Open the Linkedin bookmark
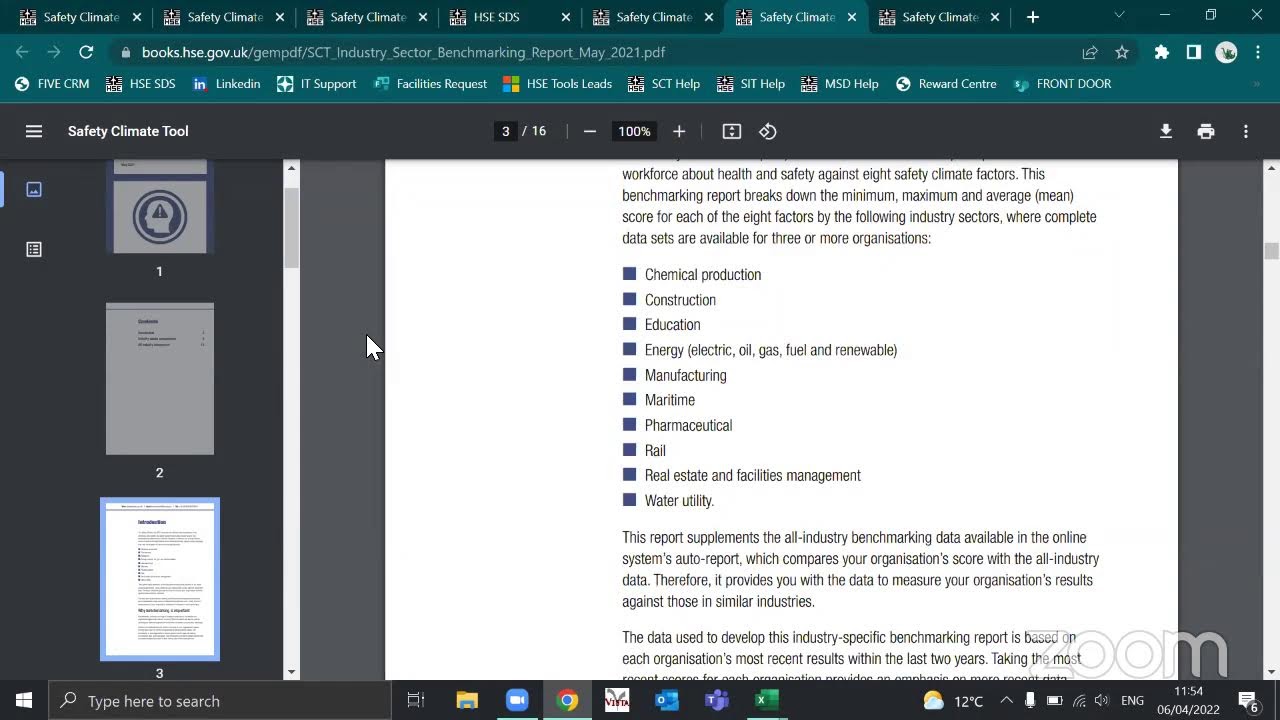This screenshot has width=1280, height=720. pos(226,84)
